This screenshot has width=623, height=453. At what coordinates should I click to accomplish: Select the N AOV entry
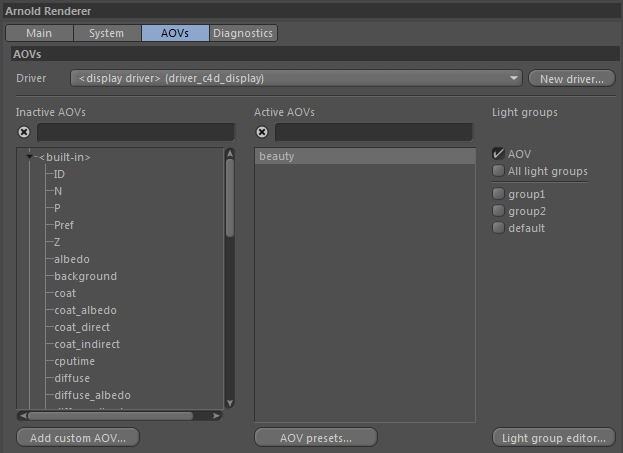pos(58,191)
